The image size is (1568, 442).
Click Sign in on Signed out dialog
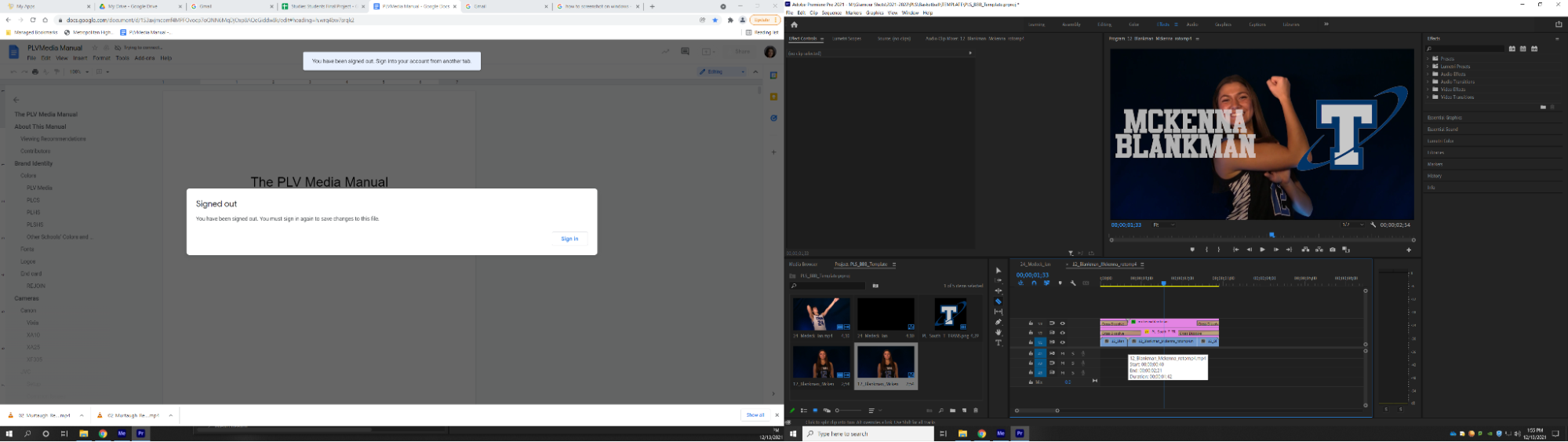pos(569,239)
